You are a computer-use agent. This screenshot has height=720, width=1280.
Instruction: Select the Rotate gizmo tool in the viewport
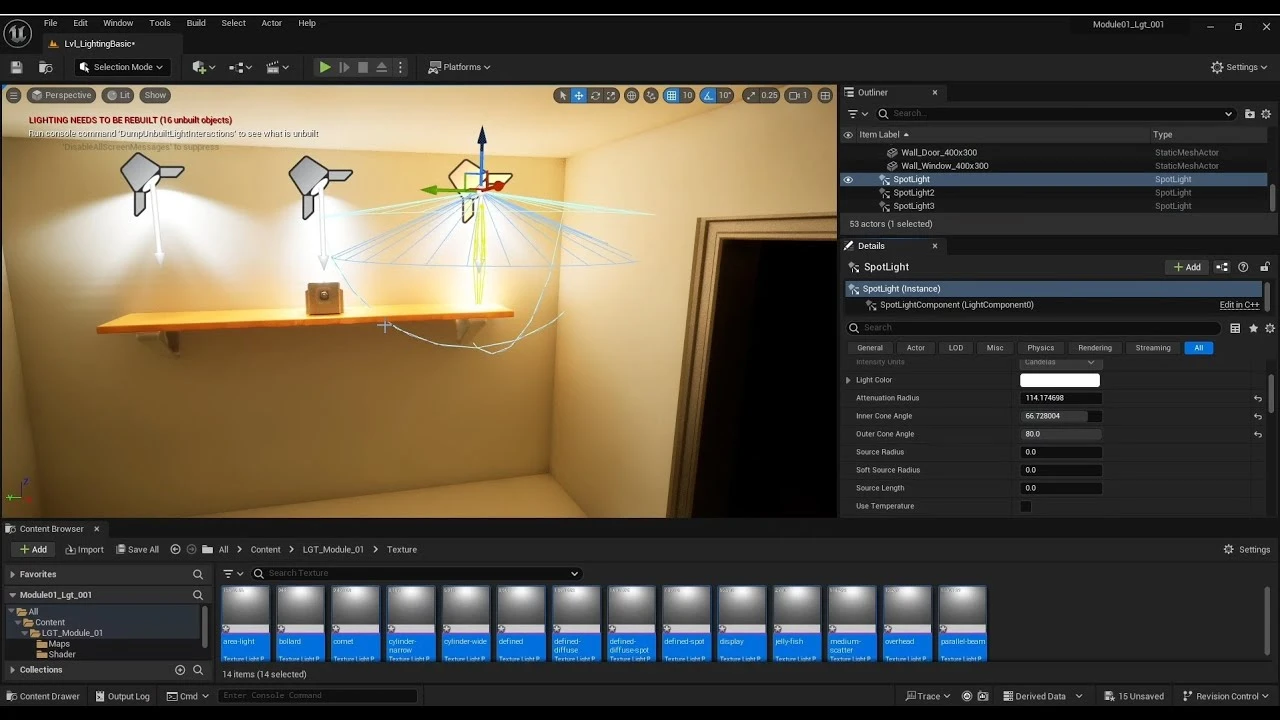[596, 95]
